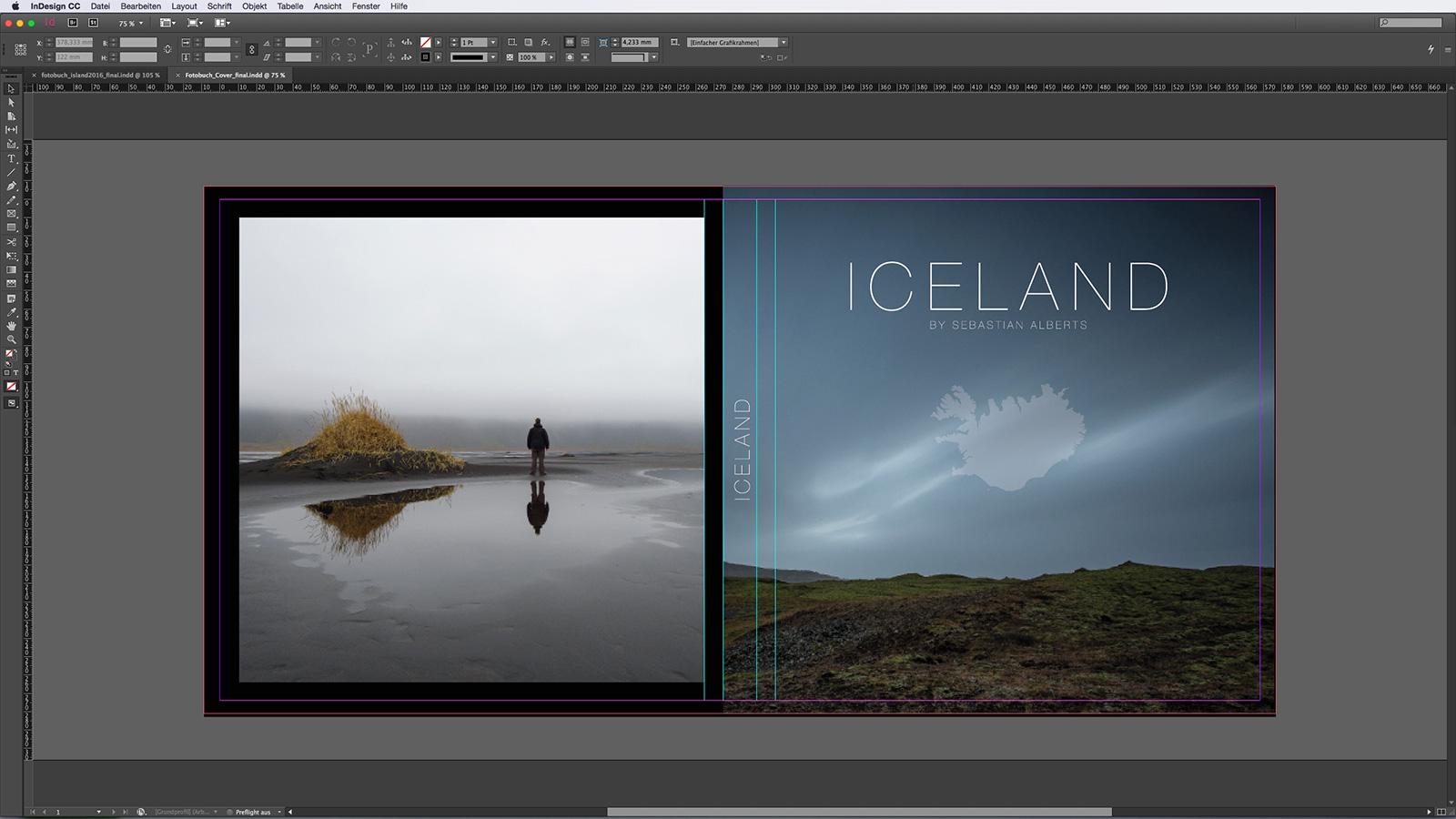
Task: Close the Fotobuch_Cover_final.indd tab
Action: (x=177, y=75)
